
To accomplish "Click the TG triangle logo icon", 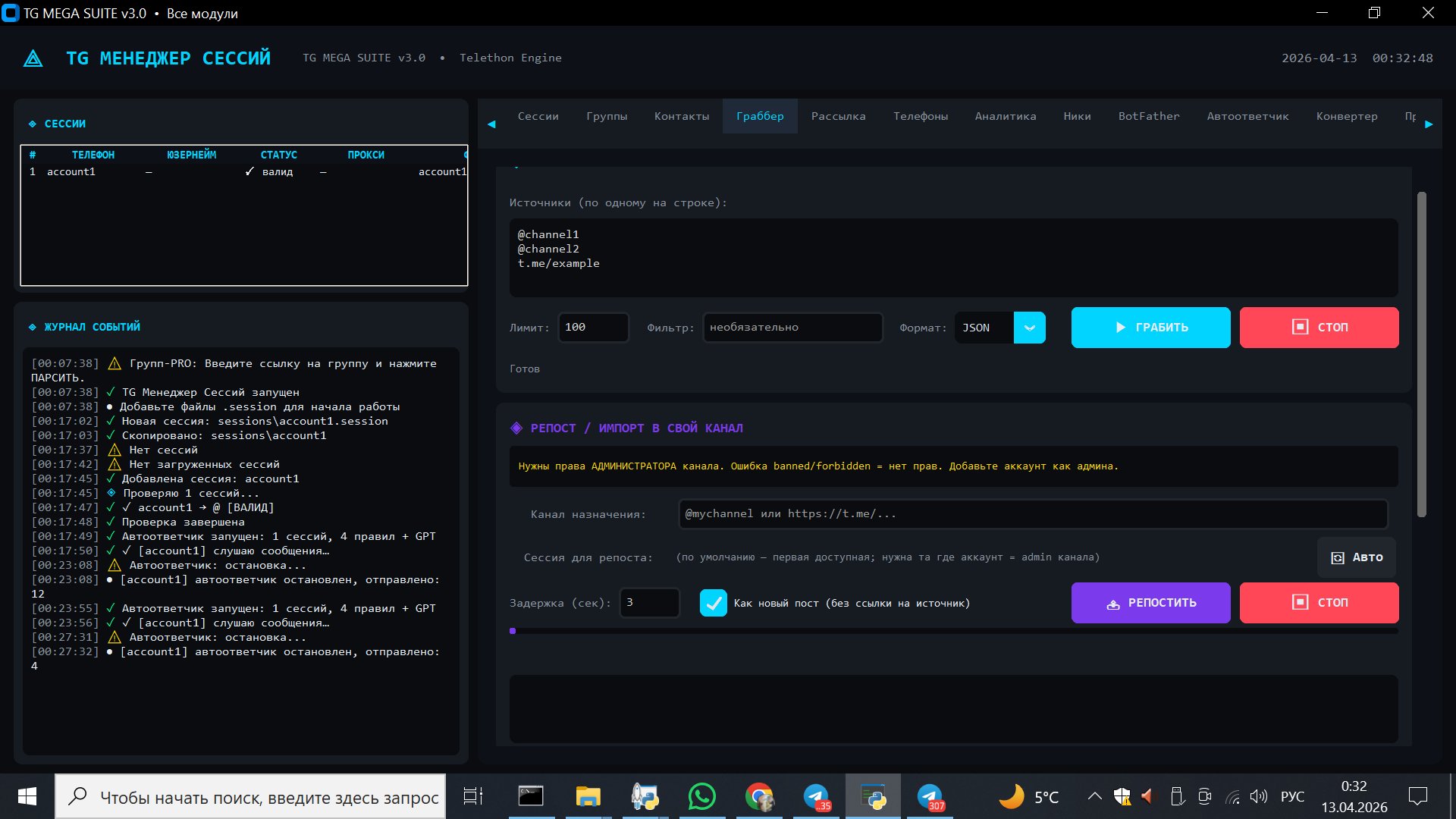I will (33, 58).
